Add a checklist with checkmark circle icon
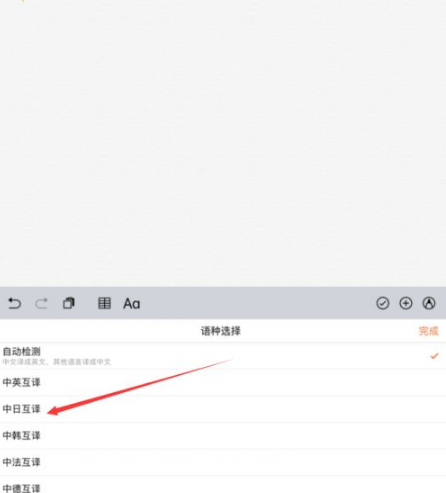The height and width of the screenshot is (493, 446). [x=383, y=303]
